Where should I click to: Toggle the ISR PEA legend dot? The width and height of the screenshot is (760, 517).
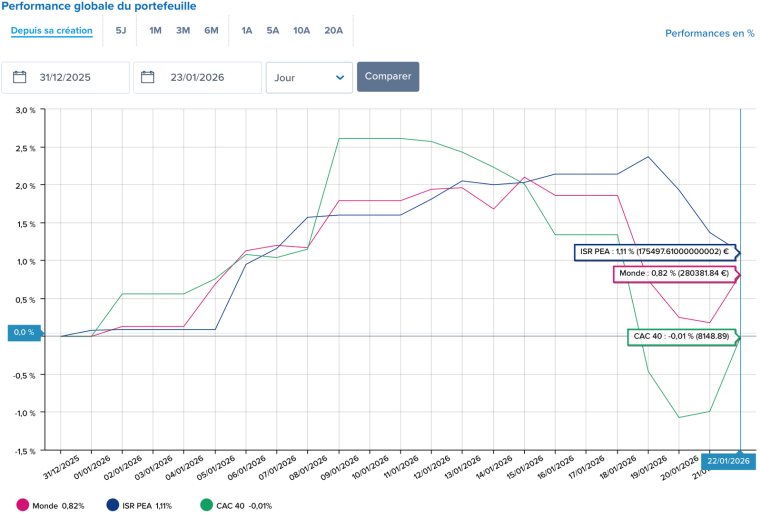(113, 505)
